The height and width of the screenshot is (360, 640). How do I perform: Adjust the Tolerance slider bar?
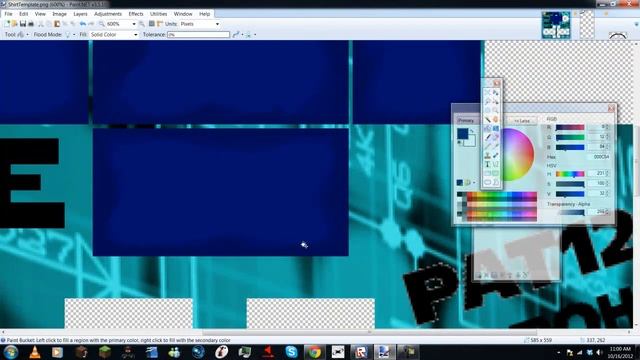[x=198, y=35]
